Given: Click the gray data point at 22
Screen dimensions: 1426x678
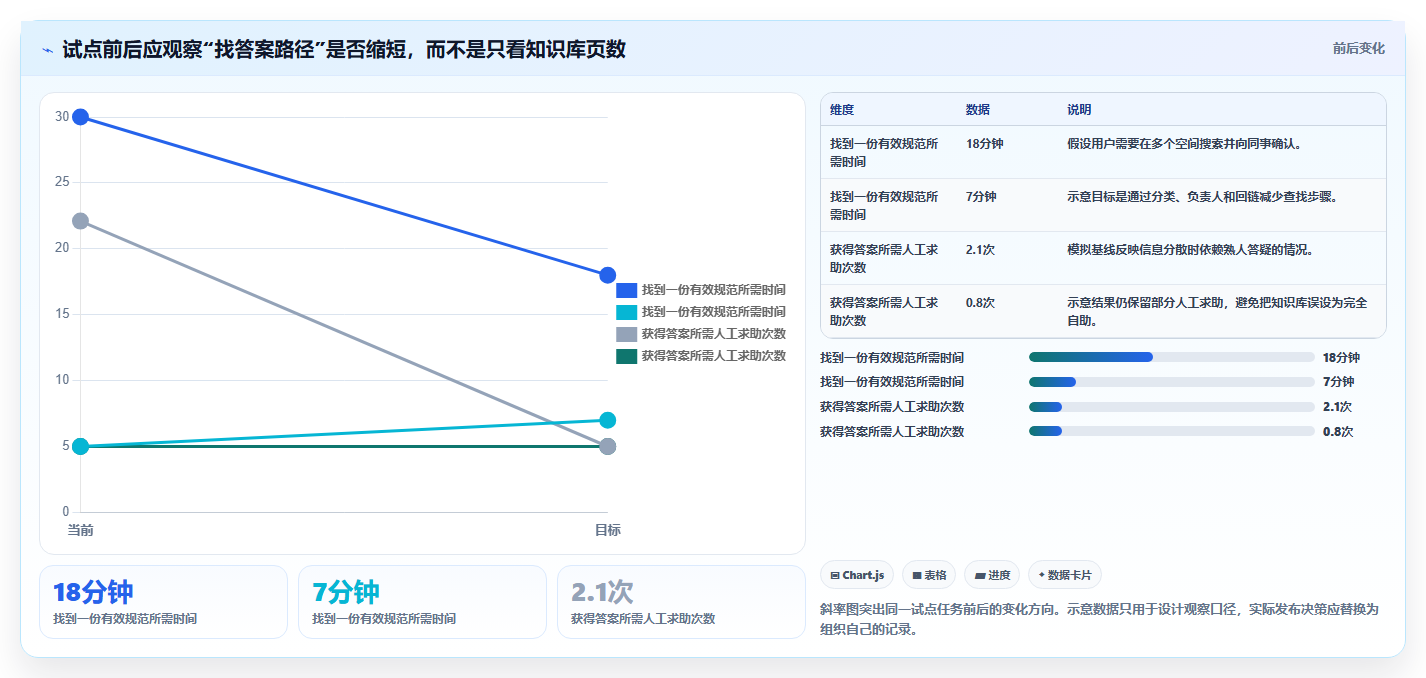Looking at the screenshot, I should [x=80, y=221].
